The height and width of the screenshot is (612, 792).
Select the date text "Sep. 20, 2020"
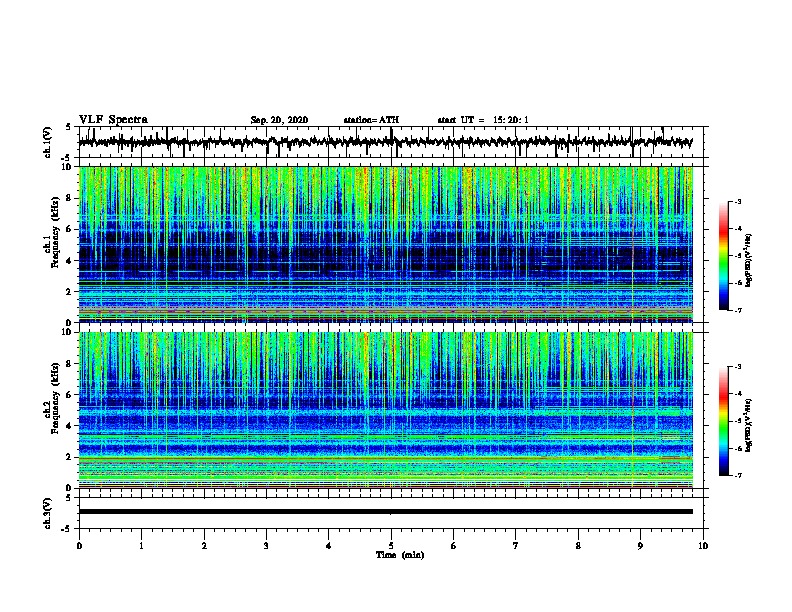(279, 120)
